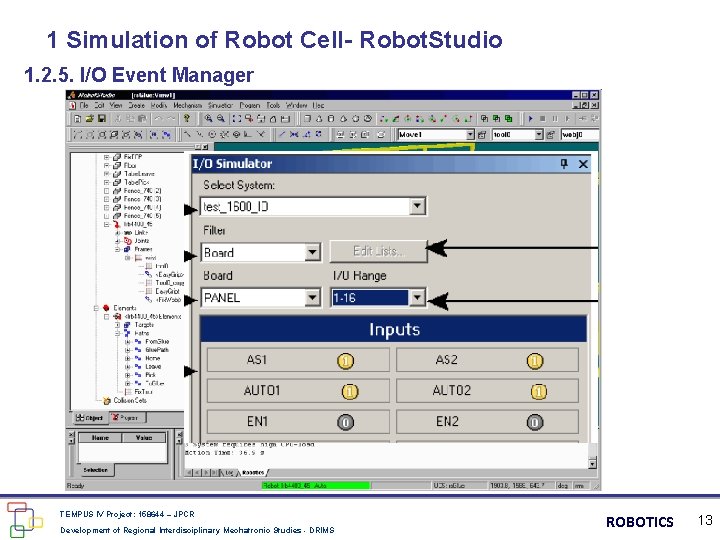
Task: Click the Play simulation toolbar icon
Action: click(530, 118)
